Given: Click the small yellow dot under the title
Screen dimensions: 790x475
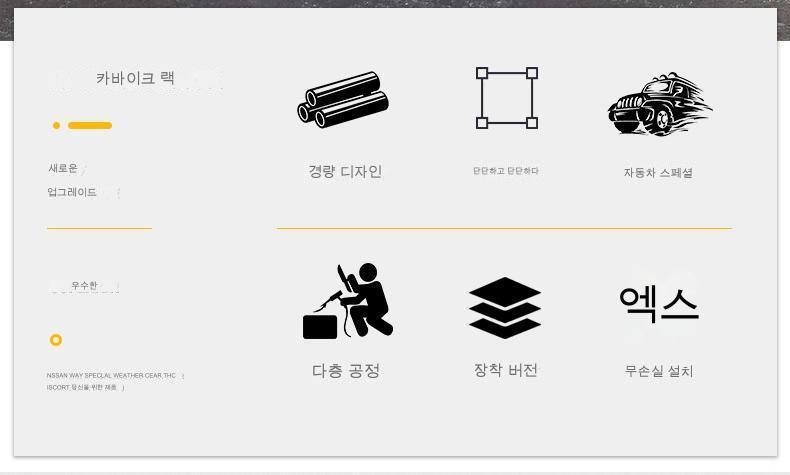Looking at the screenshot, I should 56,125.
